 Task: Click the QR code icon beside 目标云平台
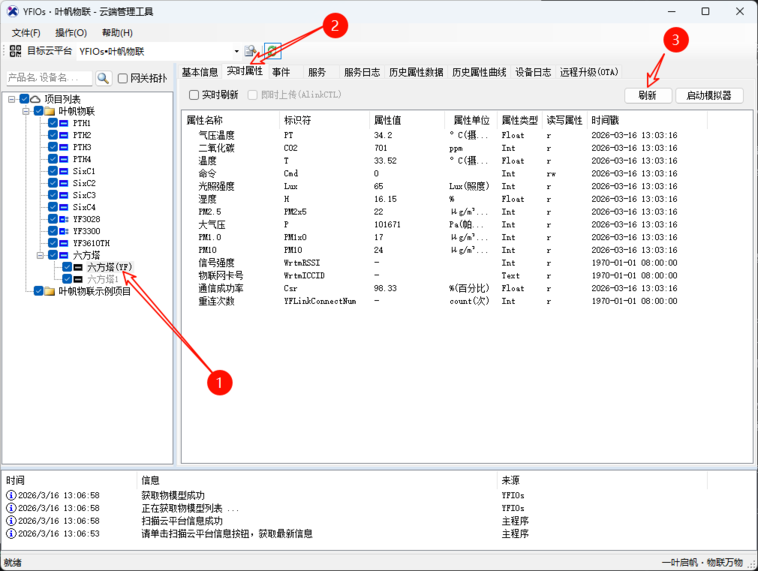click(15, 51)
